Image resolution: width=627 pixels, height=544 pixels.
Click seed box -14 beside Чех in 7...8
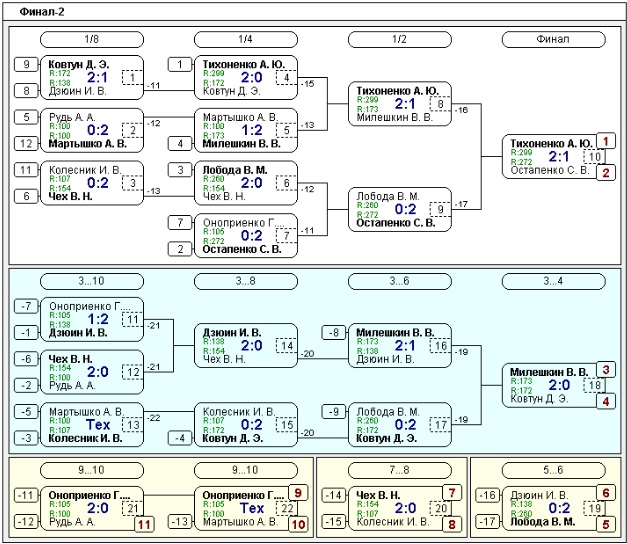click(x=333, y=495)
